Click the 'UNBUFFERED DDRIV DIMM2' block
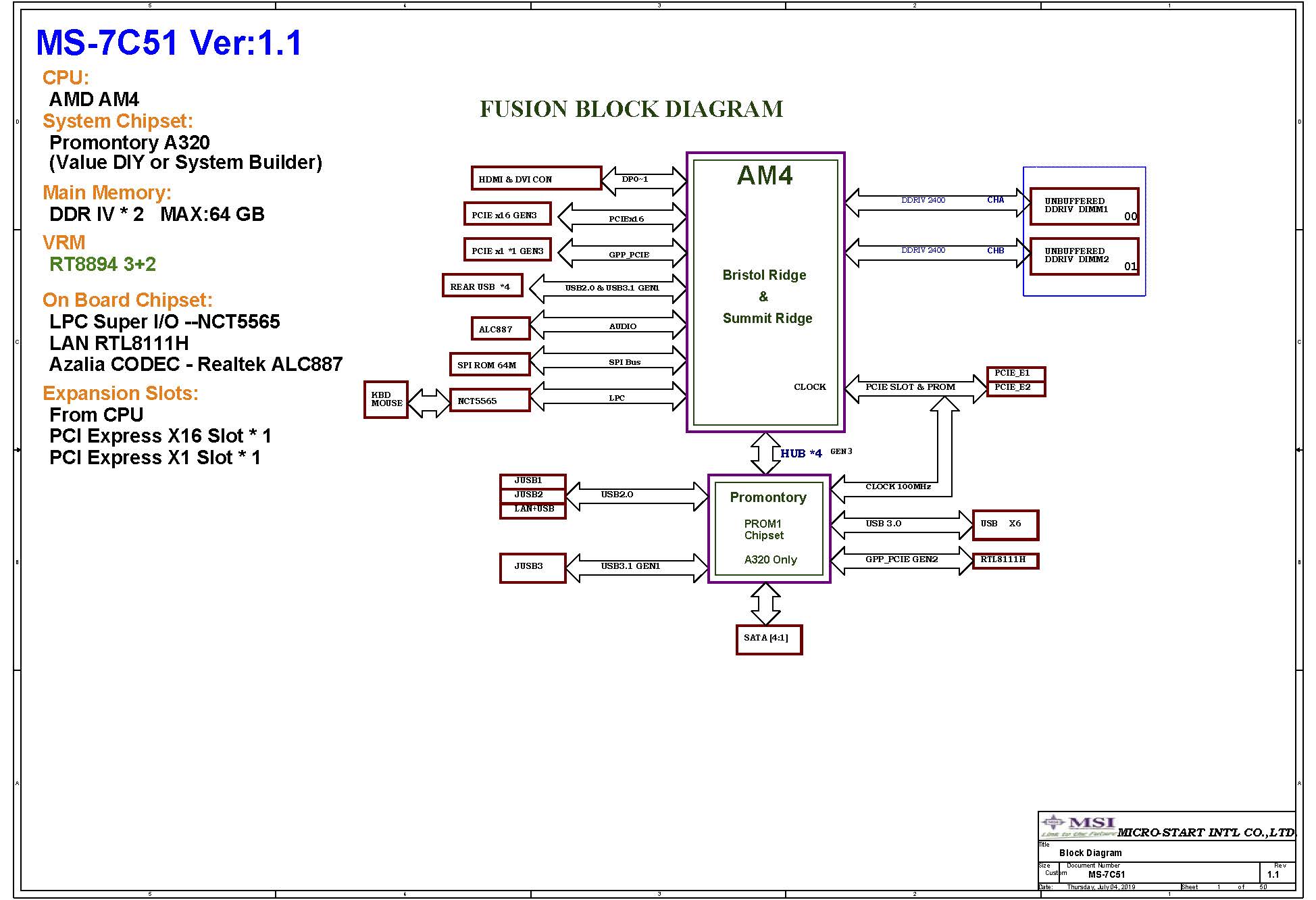Screen dimensions: 1316x900 [x=1085, y=256]
